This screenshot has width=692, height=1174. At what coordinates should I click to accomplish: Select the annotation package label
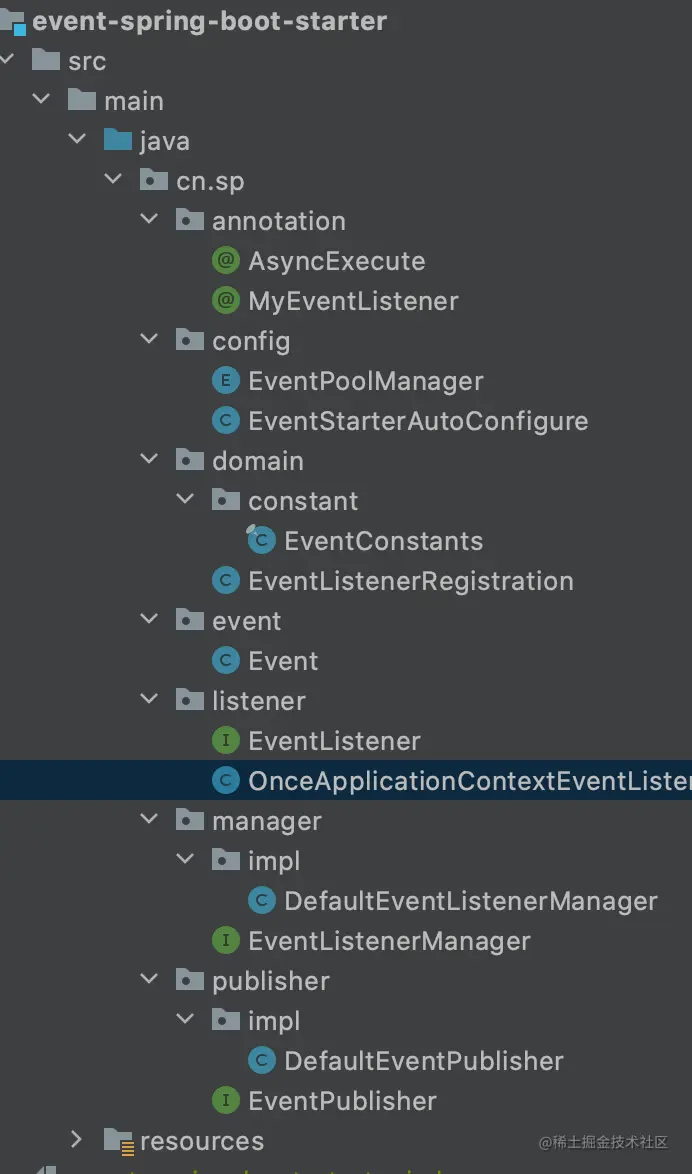click(x=279, y=222)
